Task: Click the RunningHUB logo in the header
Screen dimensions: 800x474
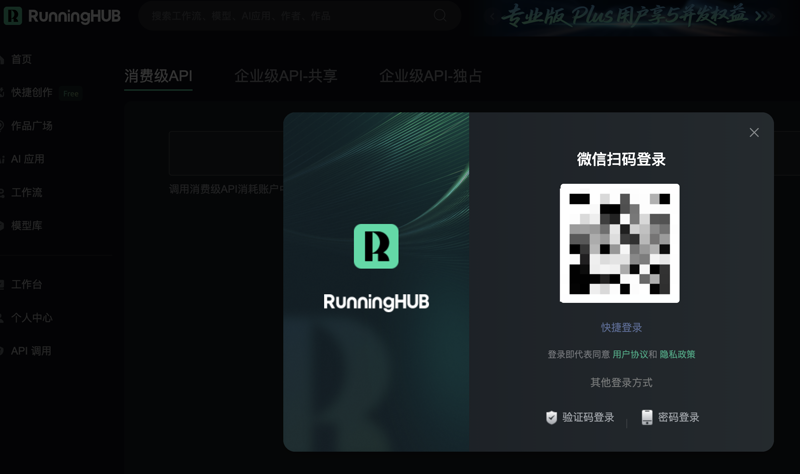Action: (62, 16)
